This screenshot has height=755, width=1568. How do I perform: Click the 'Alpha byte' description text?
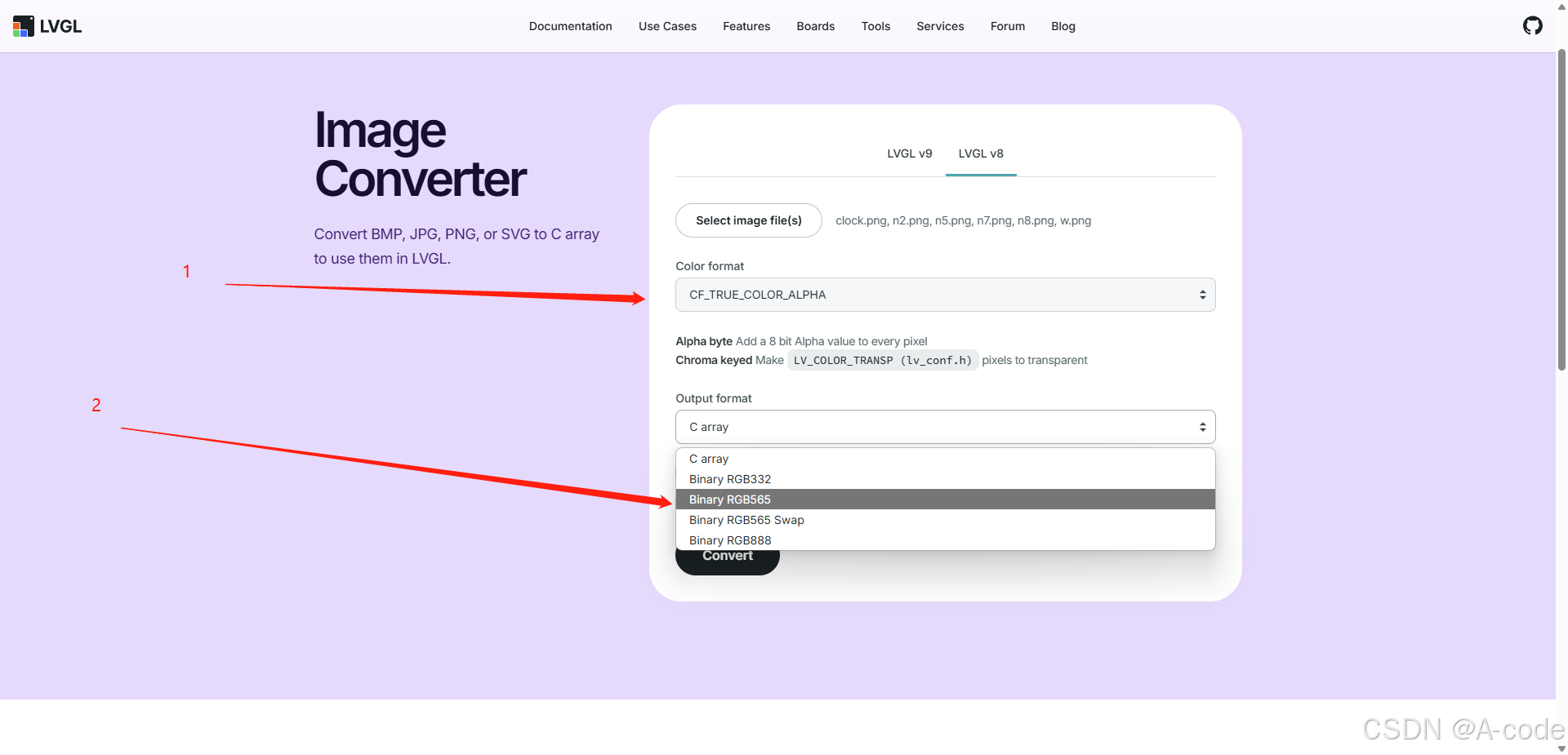pos(801,341)
